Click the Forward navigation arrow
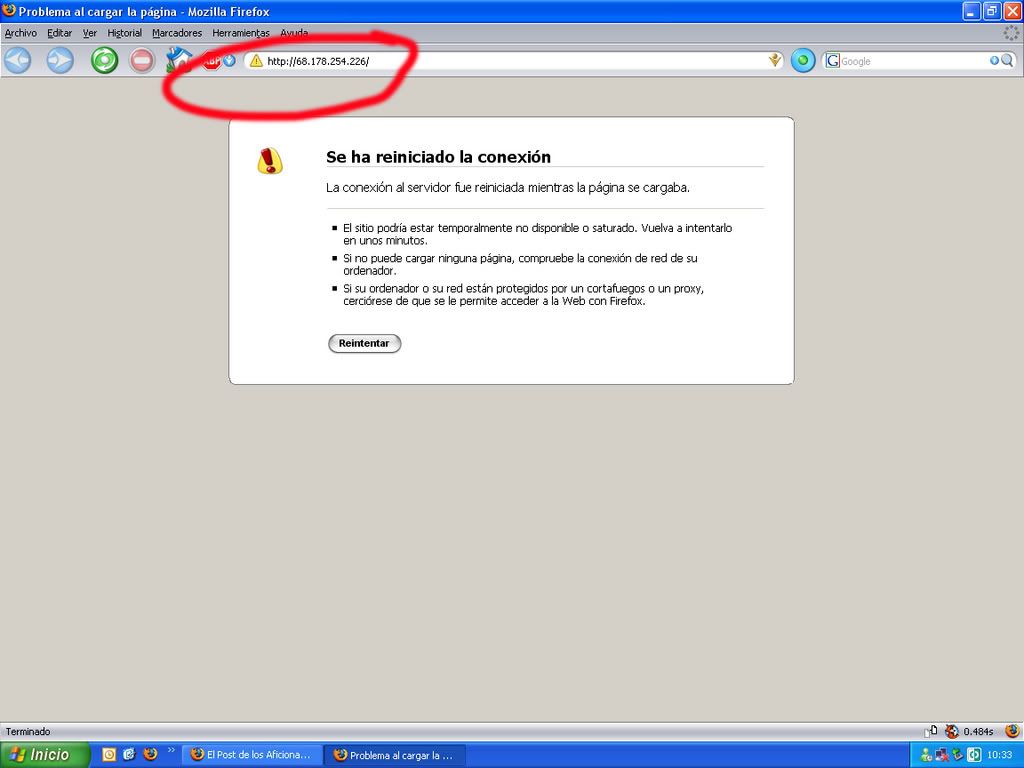This screenshot has height=768, width=1024. (x=60, y=61)
